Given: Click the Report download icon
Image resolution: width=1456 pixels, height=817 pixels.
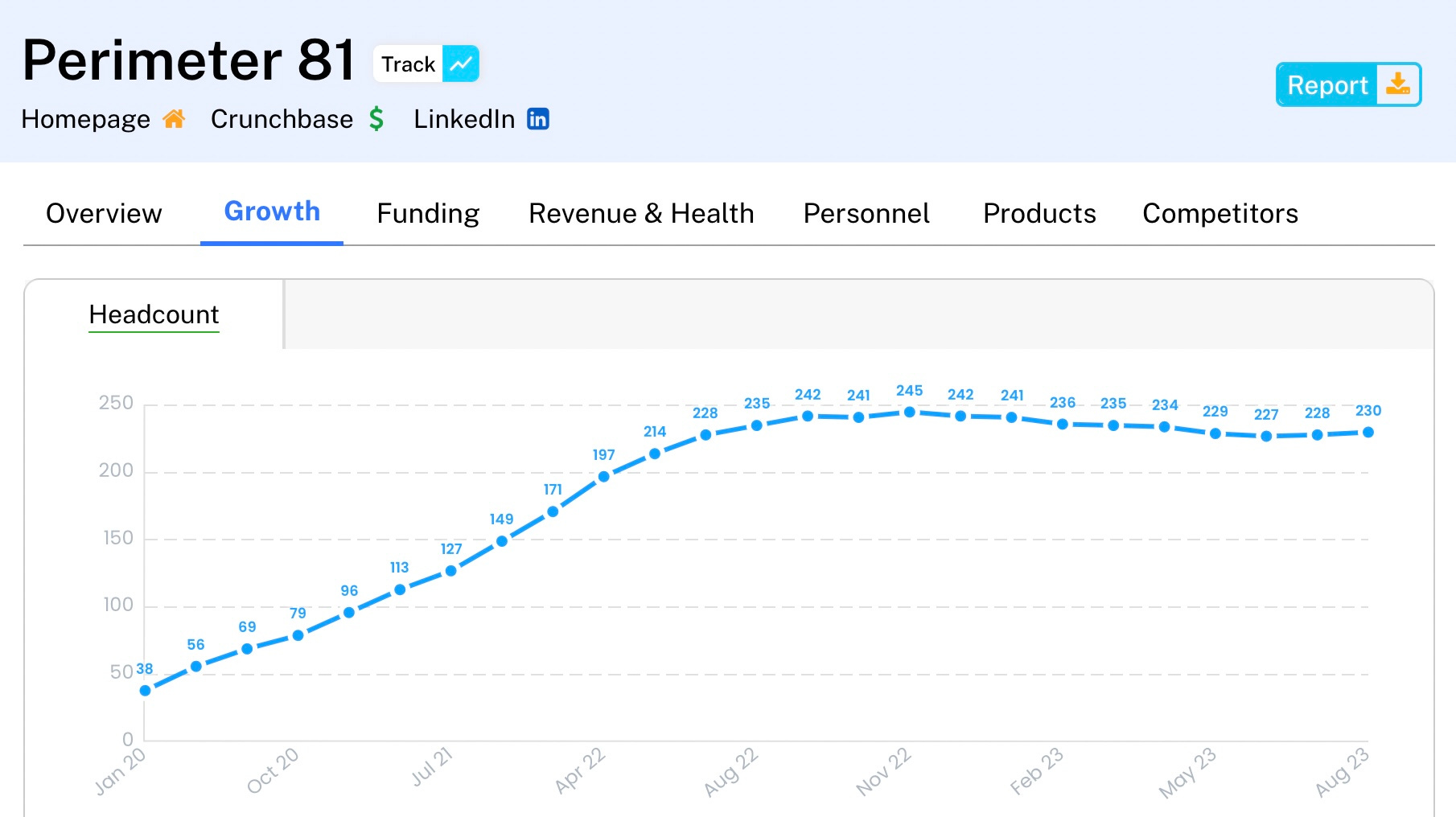Looking at the screenshot, I should click(x=1398, y=84).
